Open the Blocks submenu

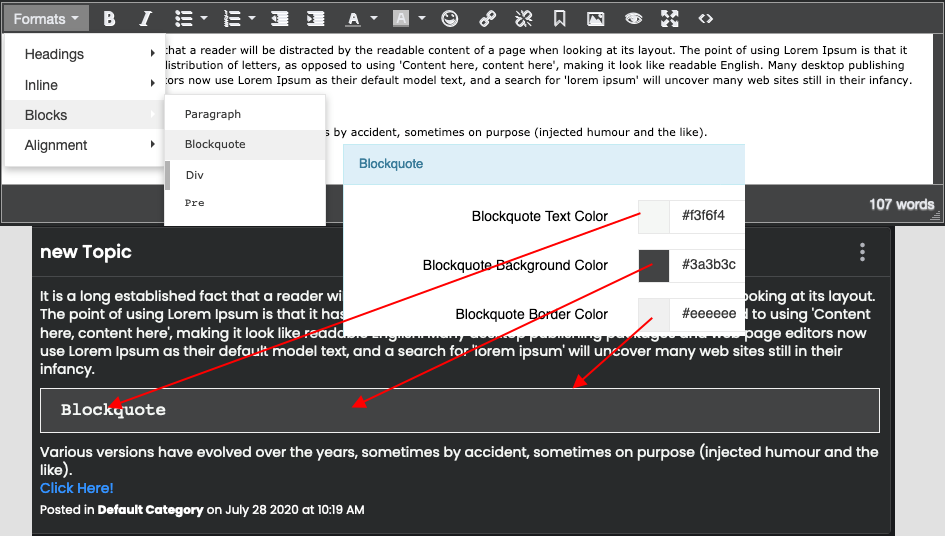(x=85, y=115)
